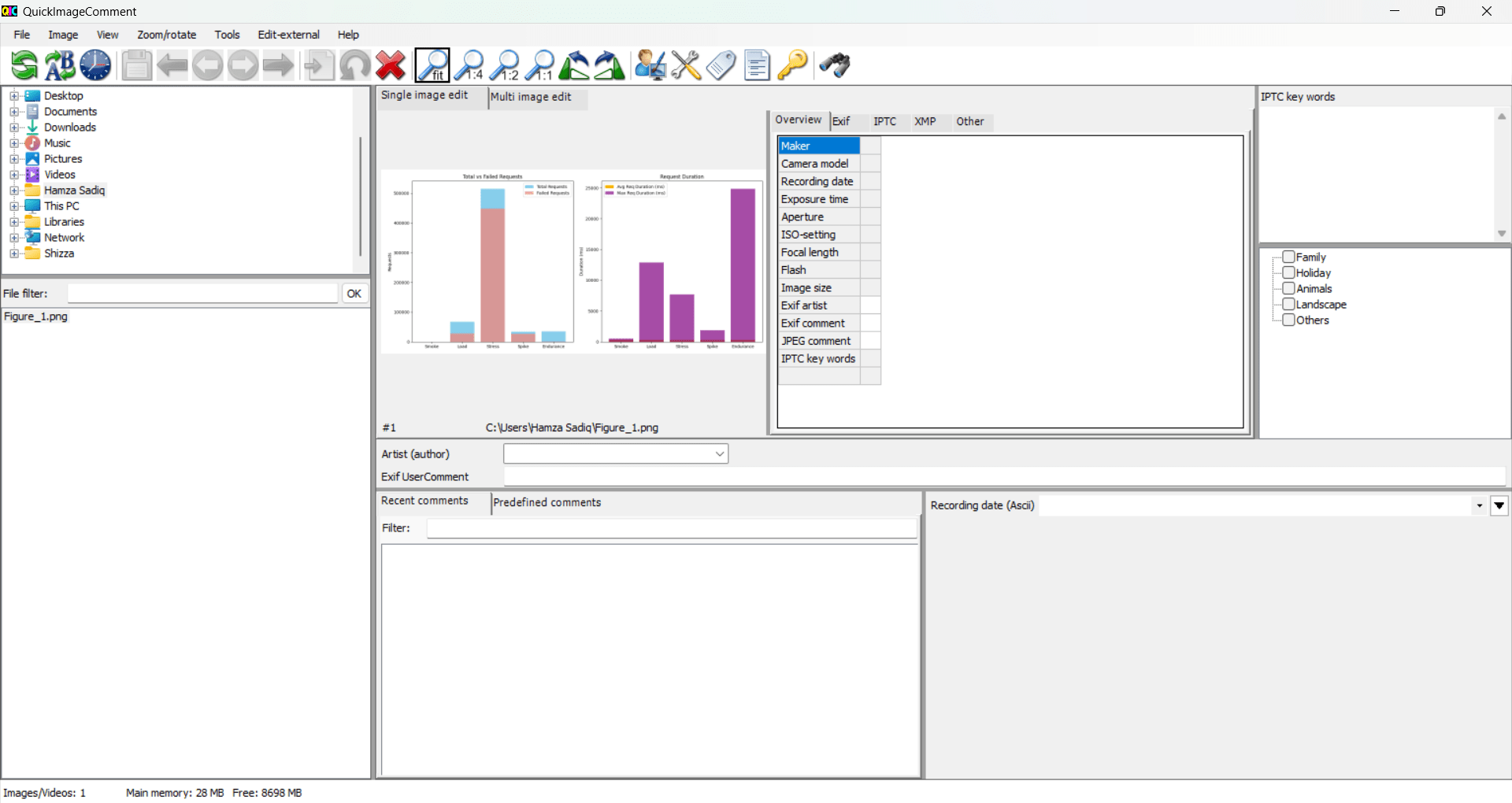This screenshot has height=803, width=1512.
Task: Check the Family keyword checkbox
Action: (x=1289, y=257)
